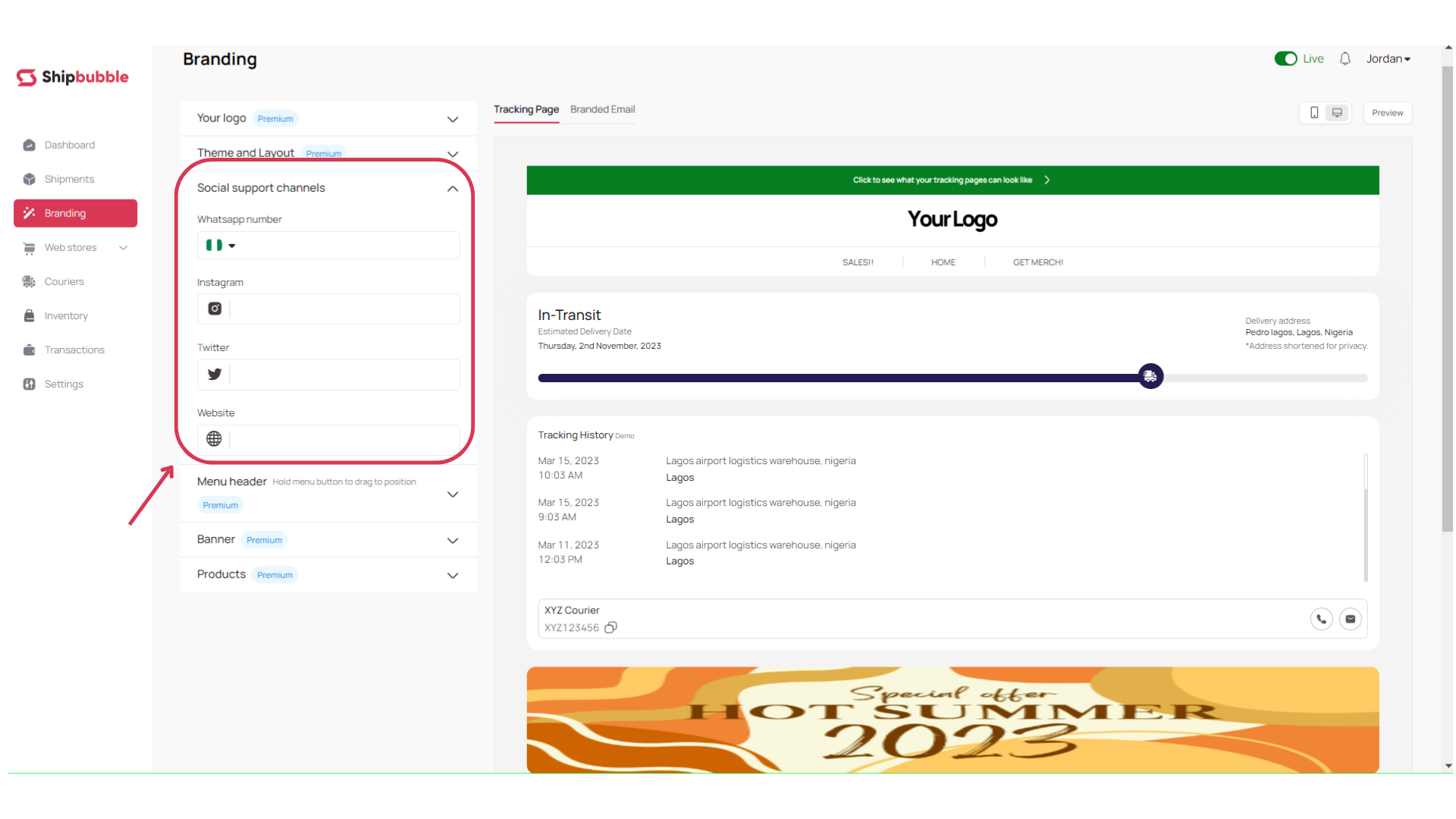Click the in-transit progress bar marker

[1150, 377]
